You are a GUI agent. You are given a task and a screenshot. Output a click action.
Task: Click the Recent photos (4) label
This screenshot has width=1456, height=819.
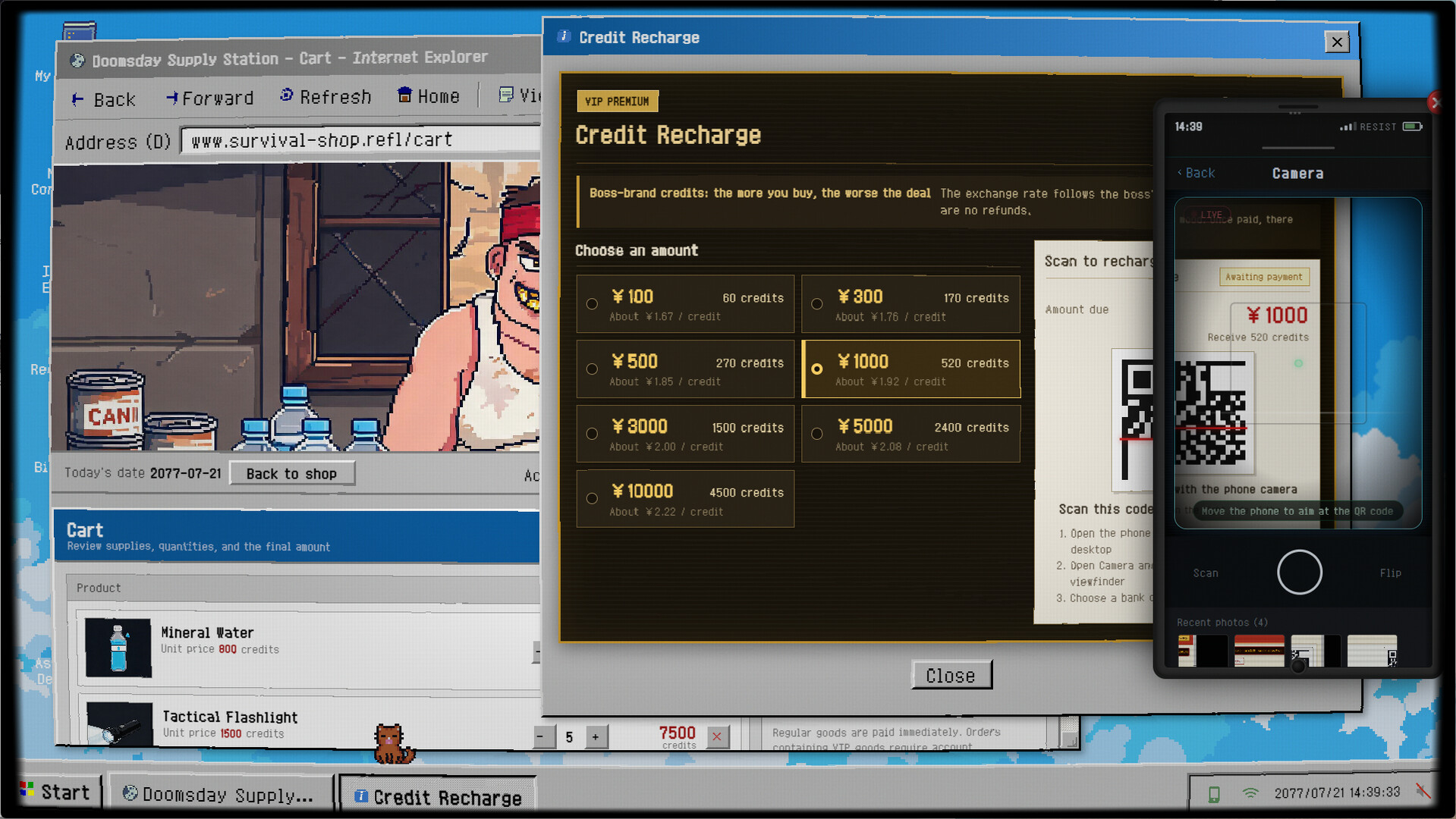tap(1222, 623)
